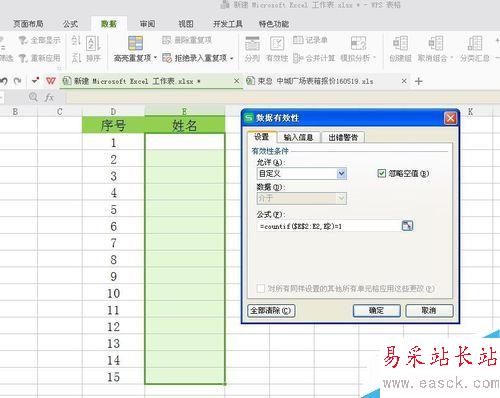Image resolution: width=500 pixels, height=398 pixels.
Task: Click the red WPS logo icon
Action: pos(51,81)
